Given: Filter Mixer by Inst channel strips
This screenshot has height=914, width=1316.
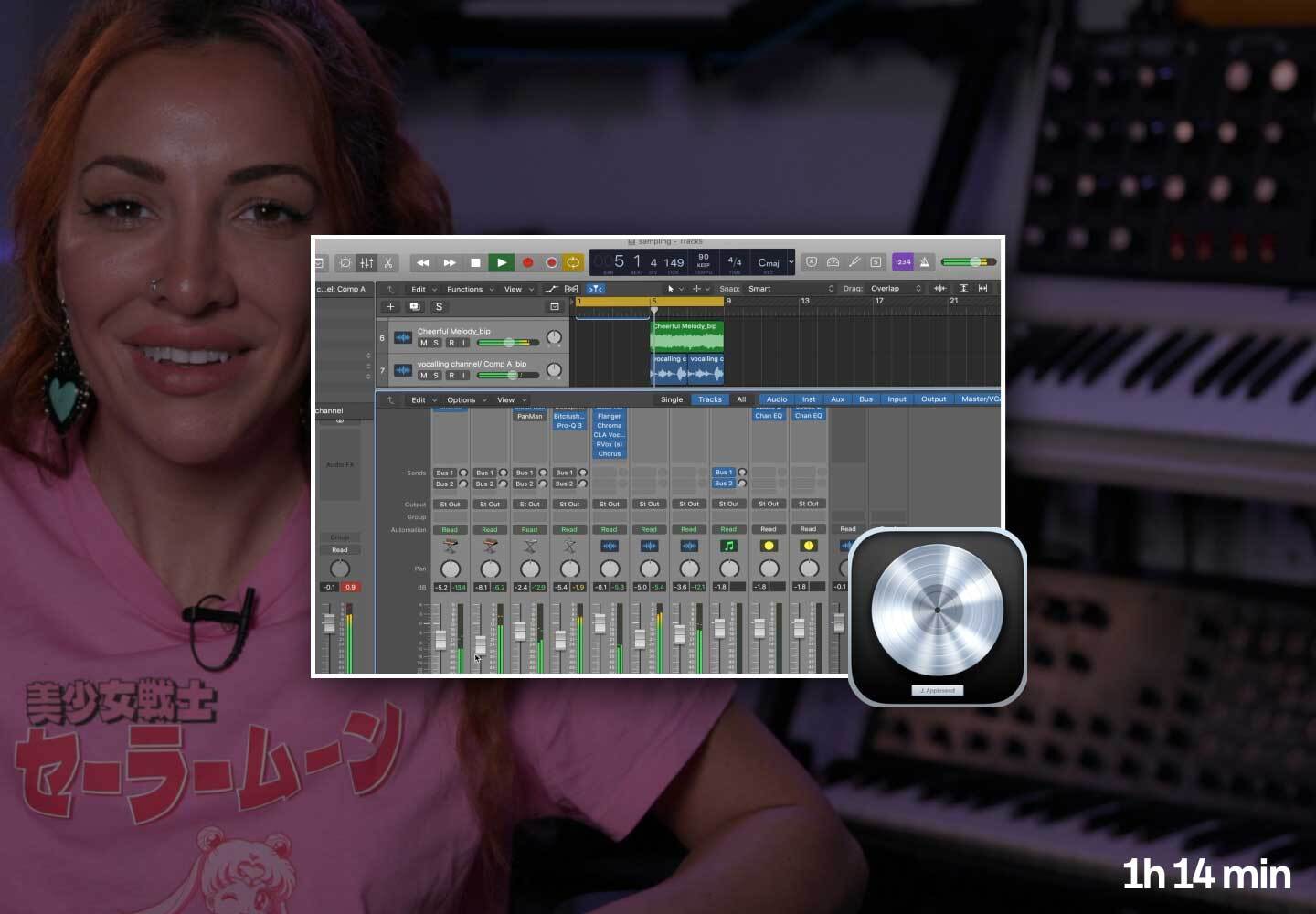Looking at the screenshot, I should pyautogui.click(x=809, y=399).
